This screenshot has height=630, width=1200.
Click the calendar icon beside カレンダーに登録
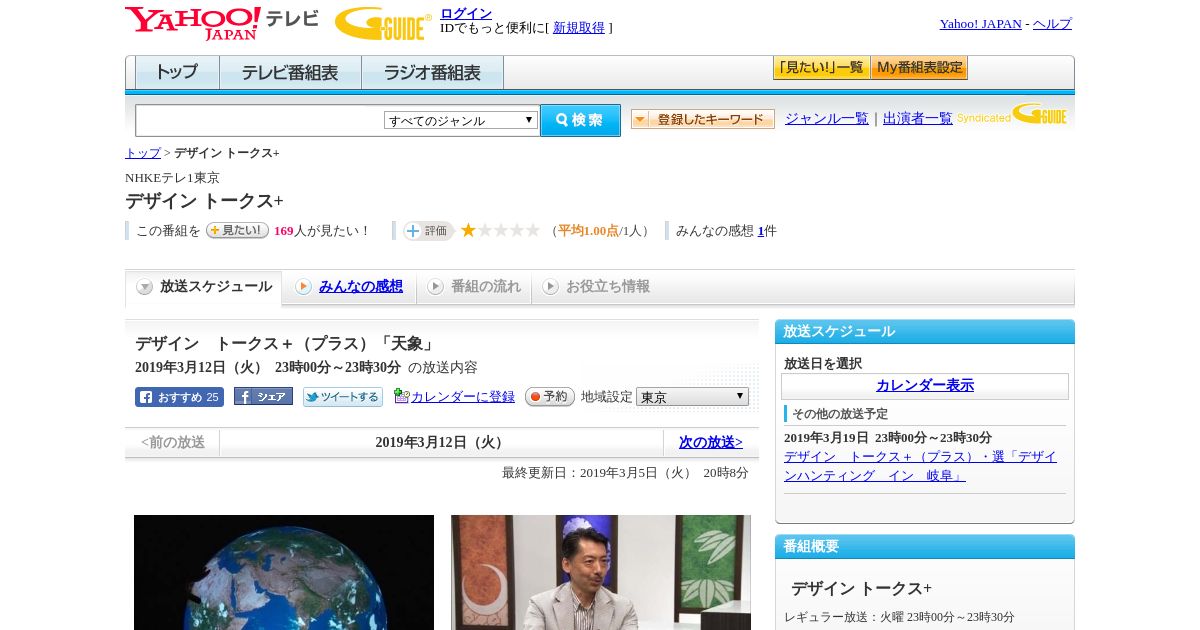tap(401, 396)
